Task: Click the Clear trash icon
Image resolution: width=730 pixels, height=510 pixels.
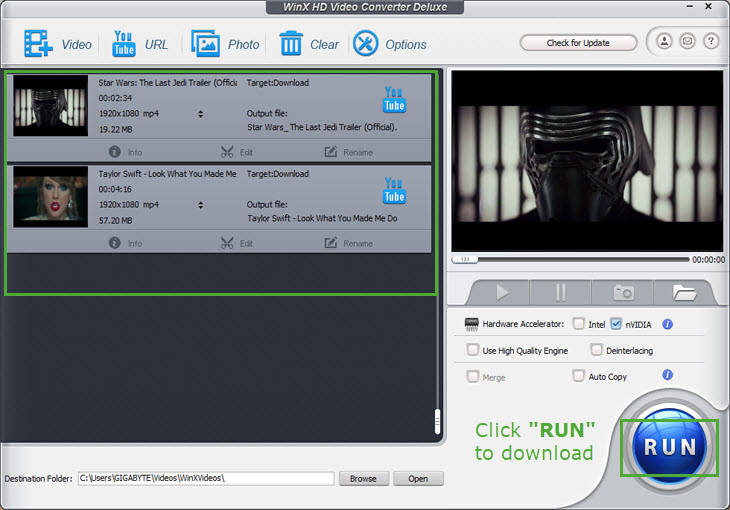Action: [x=291, y=43]
